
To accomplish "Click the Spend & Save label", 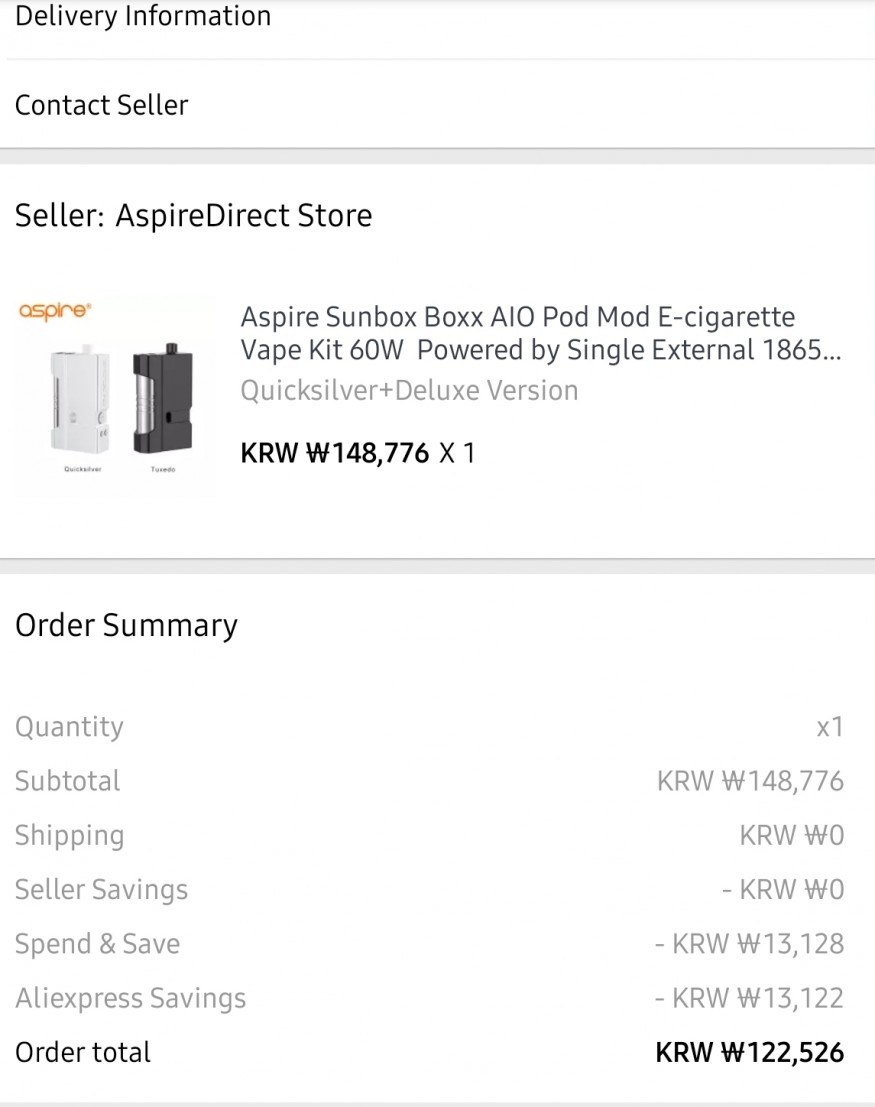I will pos(97,944).
